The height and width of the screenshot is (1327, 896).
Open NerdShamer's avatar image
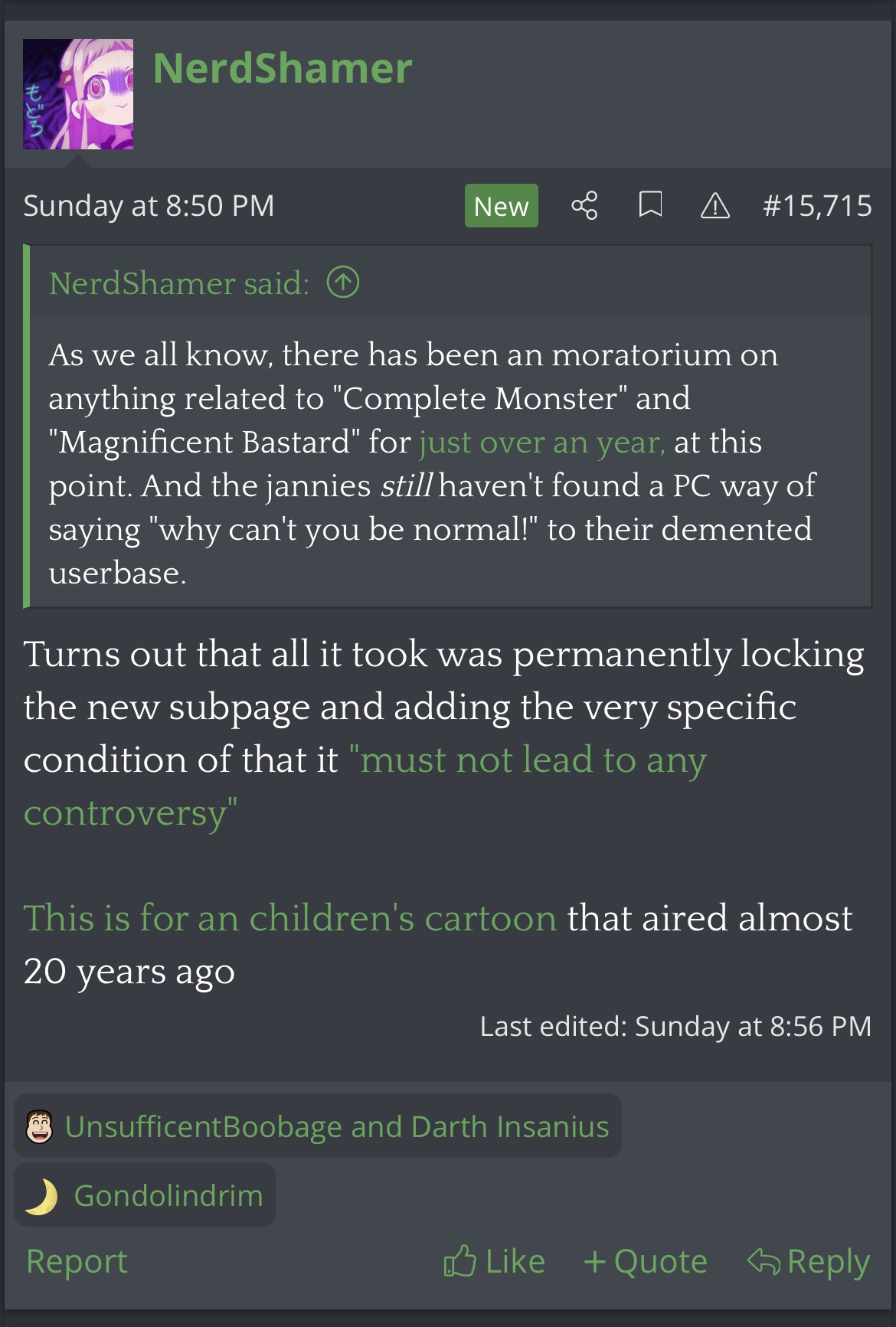click(x=78, y=94)
